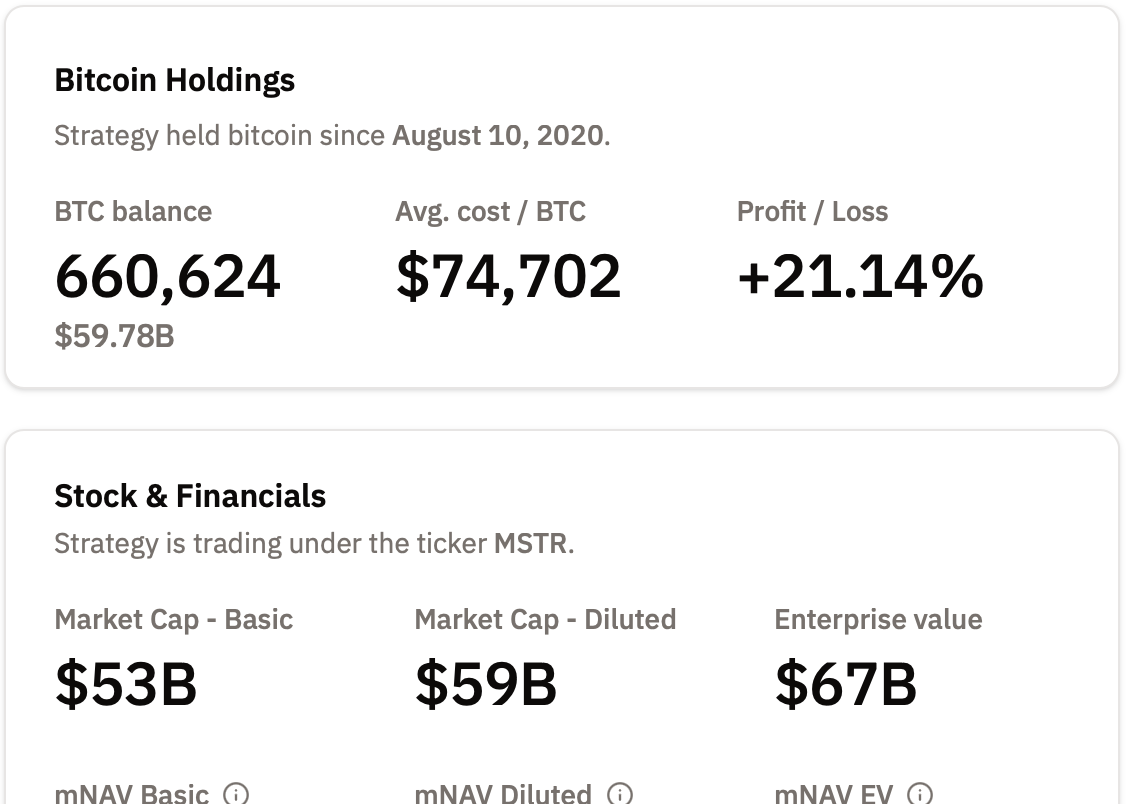
Task: Click the BTC balance label
Action: coord(133,212)
